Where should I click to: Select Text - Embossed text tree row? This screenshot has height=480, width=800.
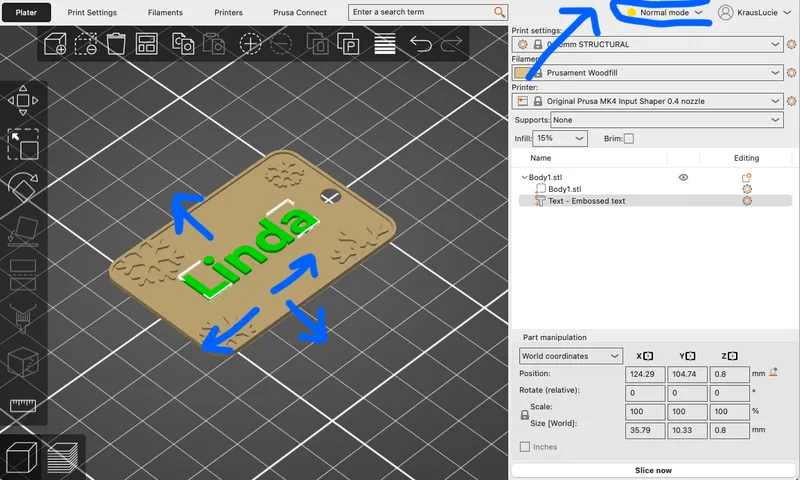pos(655,201)
